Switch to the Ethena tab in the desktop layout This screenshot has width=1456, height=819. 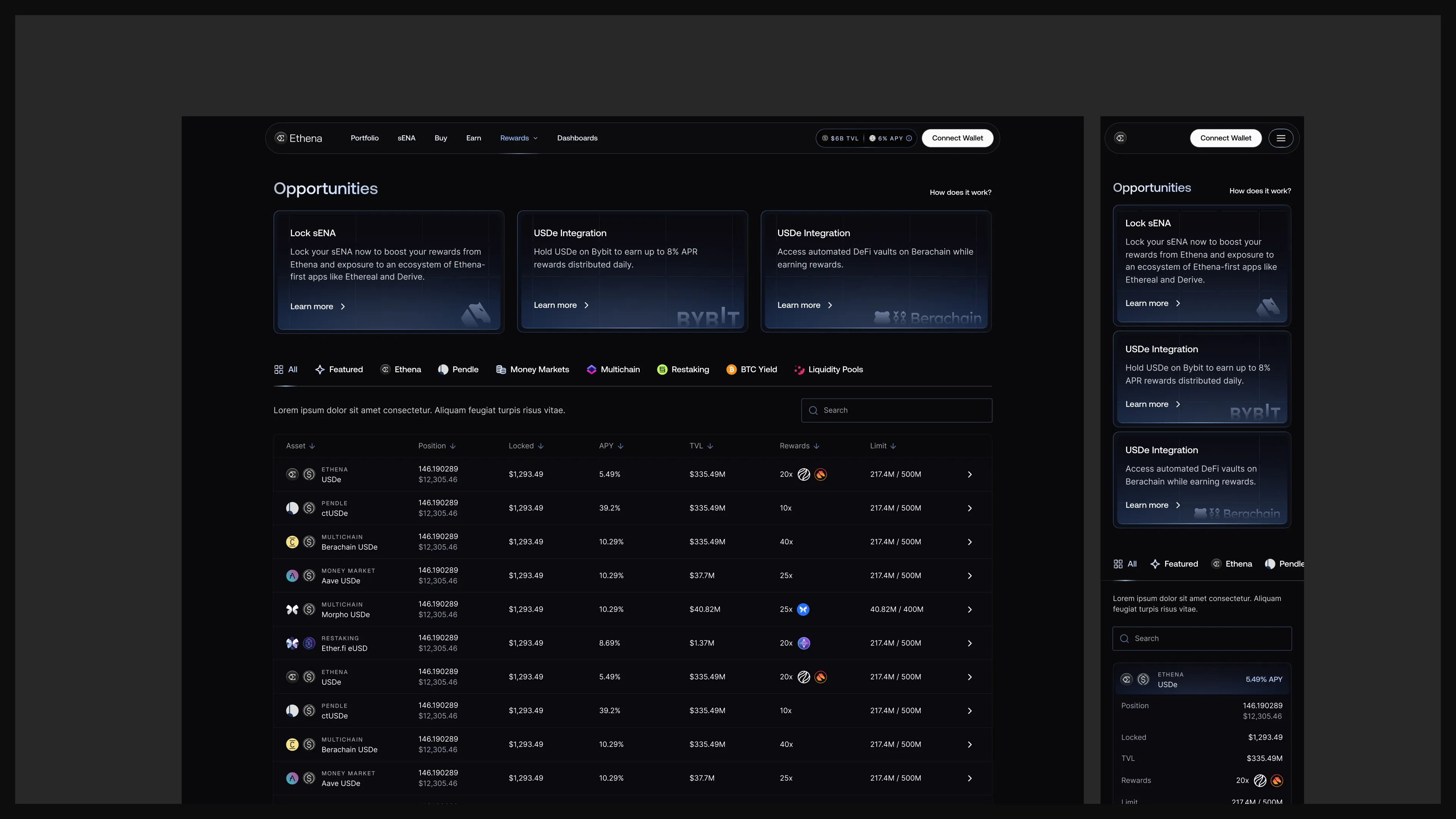[x=401, y=370]
